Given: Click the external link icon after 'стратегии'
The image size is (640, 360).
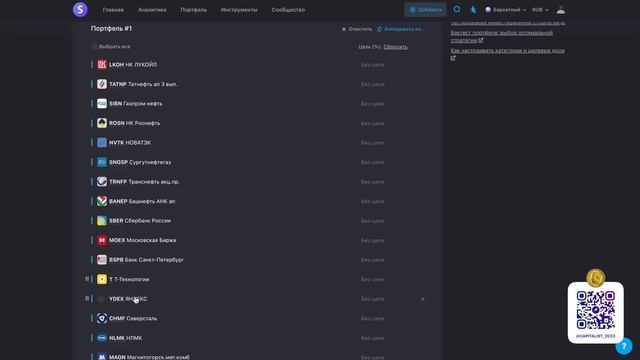Looking at the screenshot, I should pos(481,40).
